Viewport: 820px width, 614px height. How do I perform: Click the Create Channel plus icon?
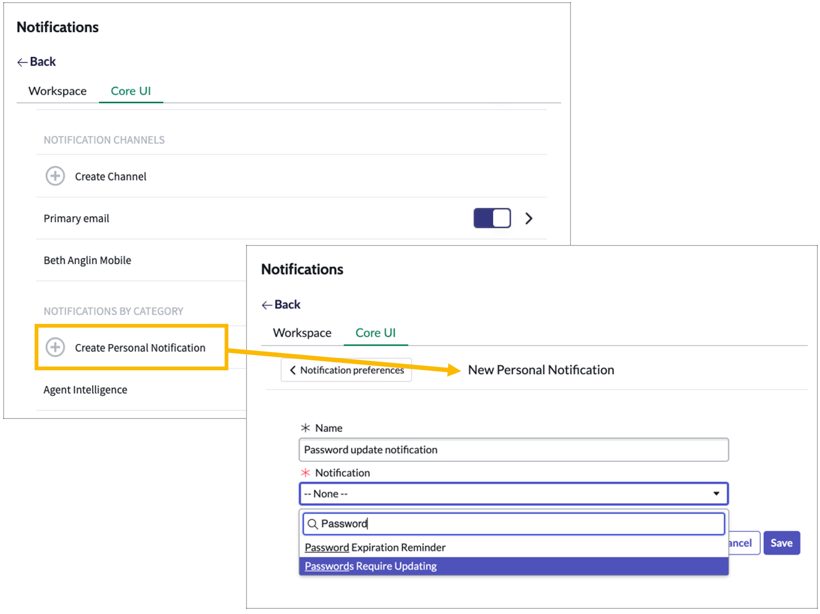(55, 175)
